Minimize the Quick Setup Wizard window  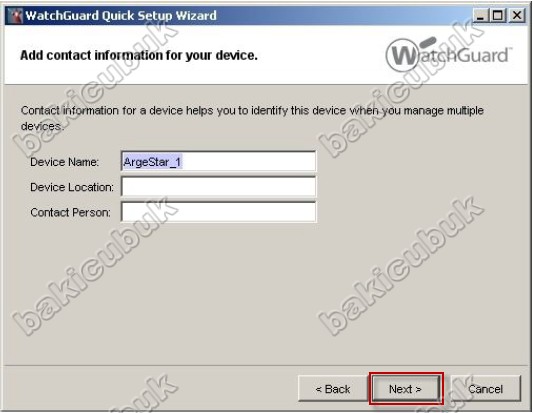pos(480,15)
